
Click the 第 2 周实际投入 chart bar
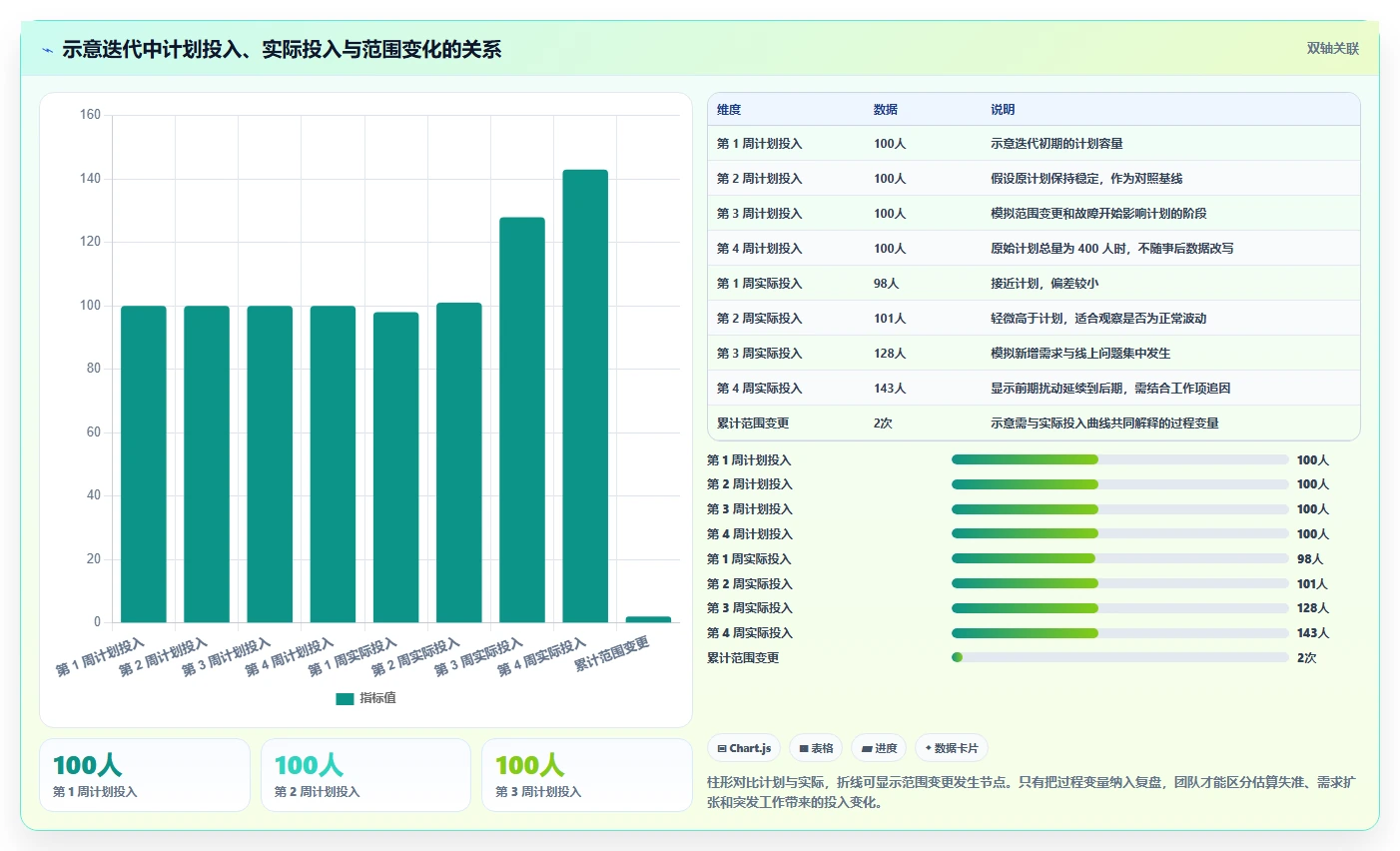[459, 462]
